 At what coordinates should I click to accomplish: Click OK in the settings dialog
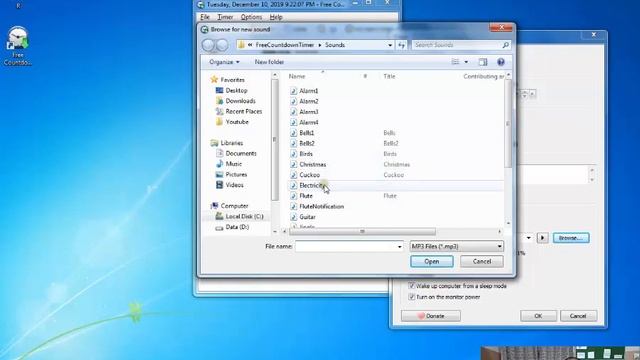538,316
